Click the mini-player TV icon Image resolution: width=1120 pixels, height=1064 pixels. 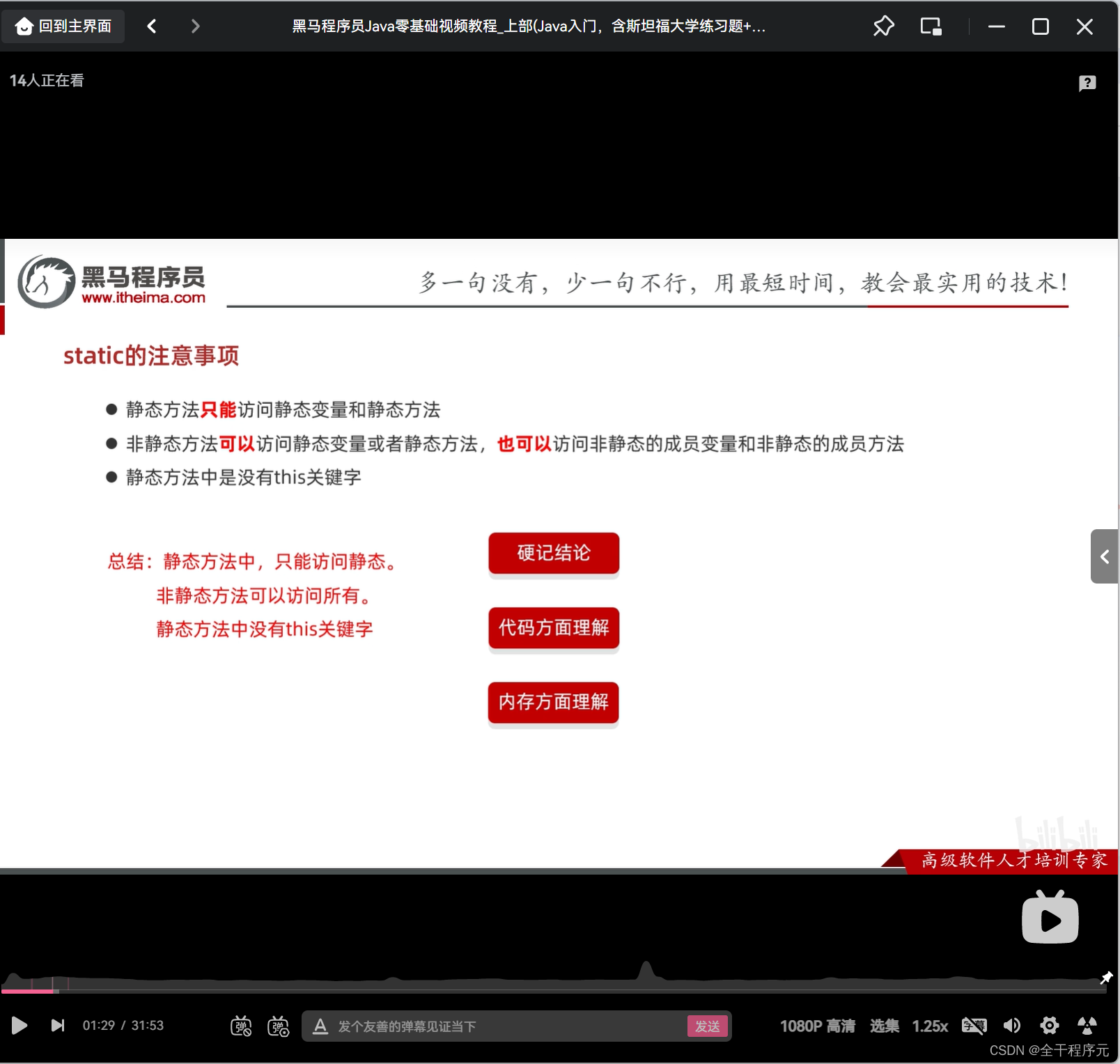(1050, 918)
